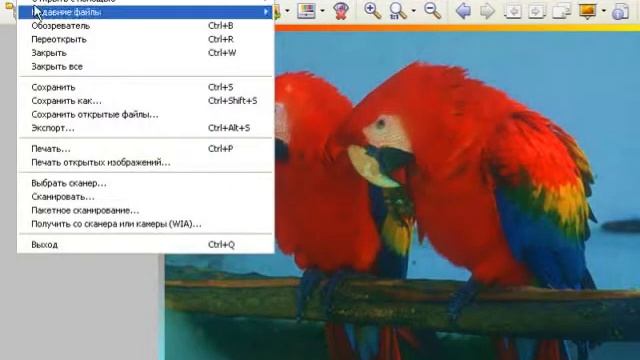Open dropdown arrow beside slideshow icon
Screen dimensions: 640x360
click(603, 11)
